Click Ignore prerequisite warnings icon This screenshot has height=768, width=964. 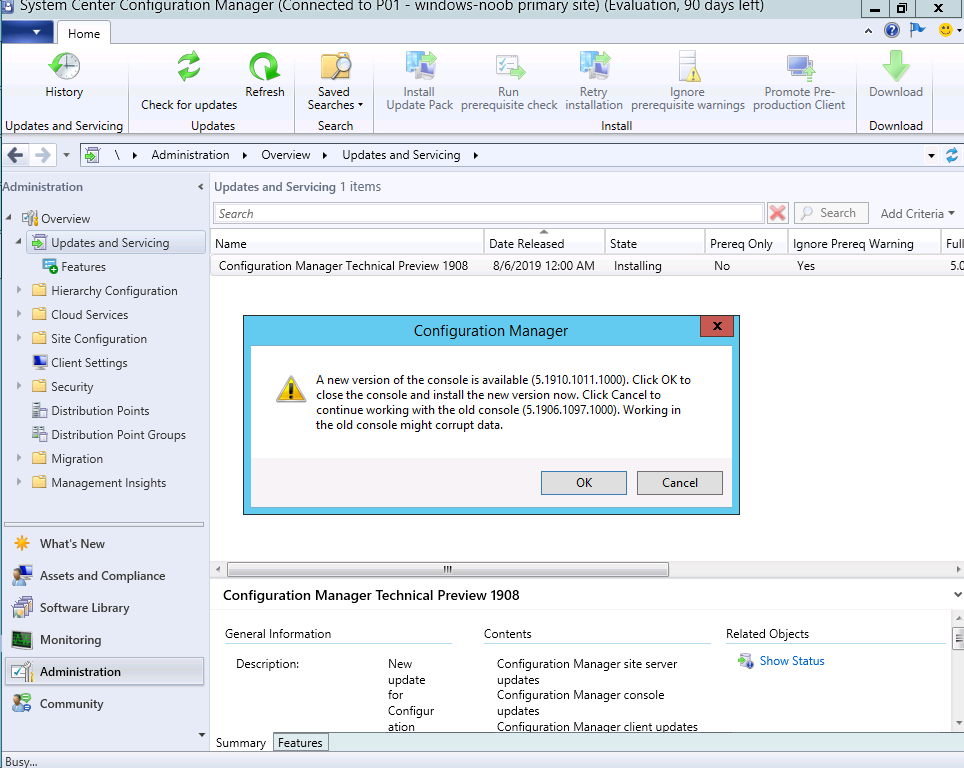click(x=689, y=66)
